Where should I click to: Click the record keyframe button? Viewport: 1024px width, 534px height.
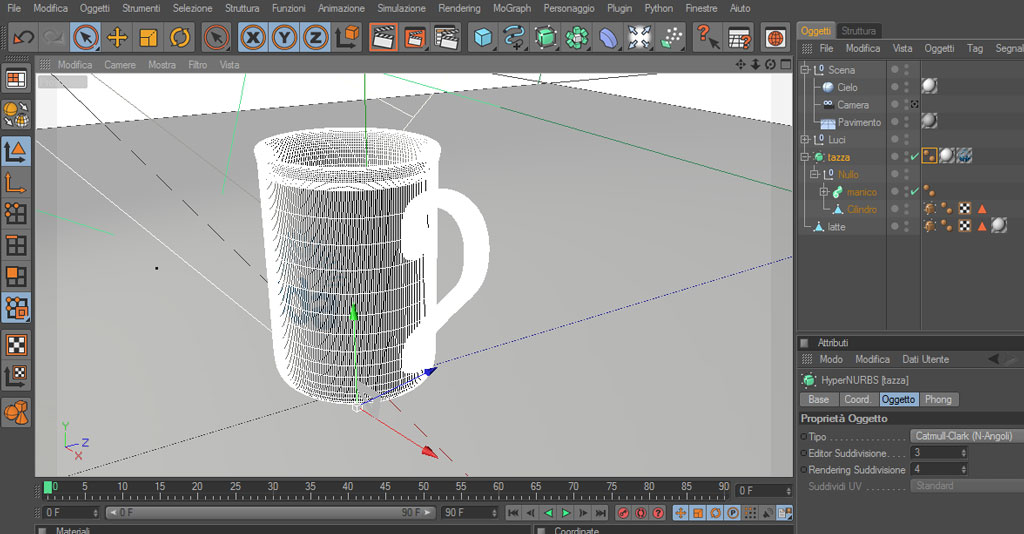point(622,513)
